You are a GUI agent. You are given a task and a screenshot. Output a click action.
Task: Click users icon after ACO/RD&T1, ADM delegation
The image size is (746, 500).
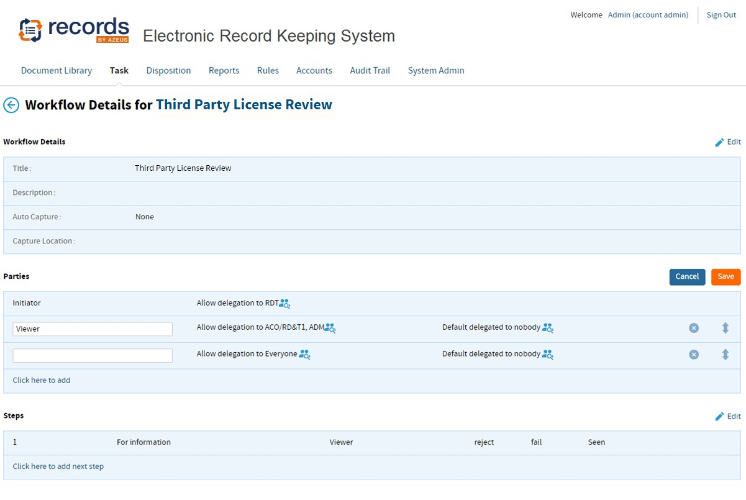(330, 328)
